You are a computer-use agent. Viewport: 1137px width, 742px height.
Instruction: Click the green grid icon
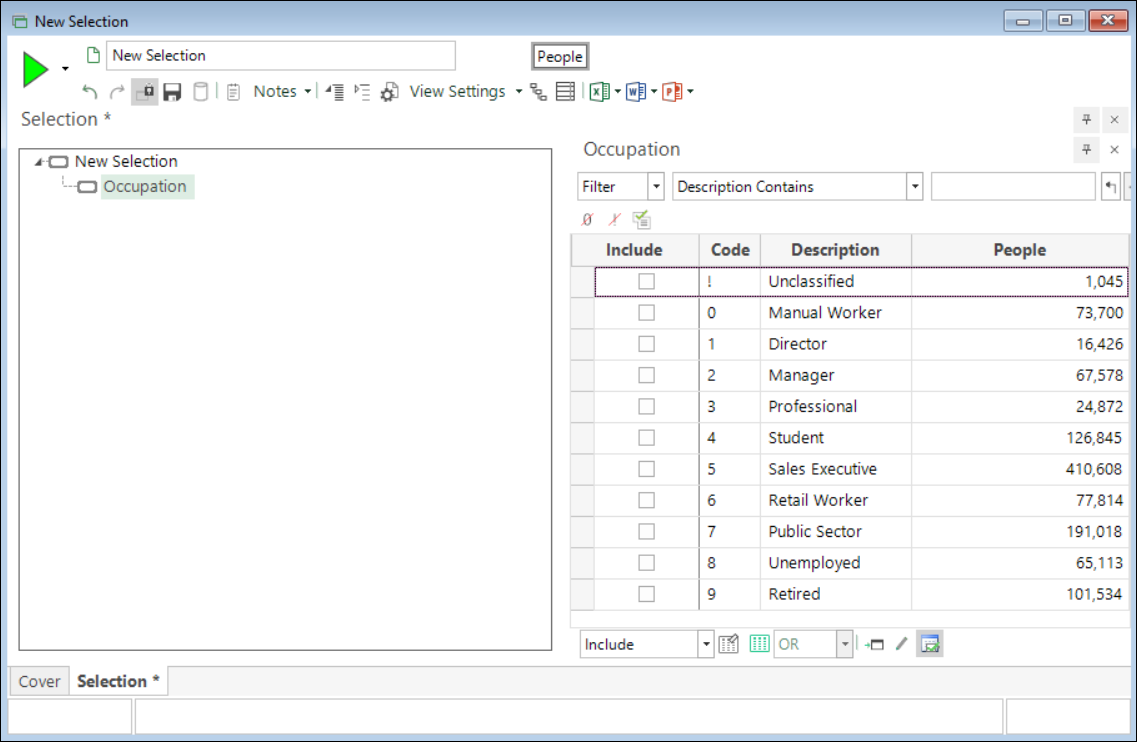[759, 644]
